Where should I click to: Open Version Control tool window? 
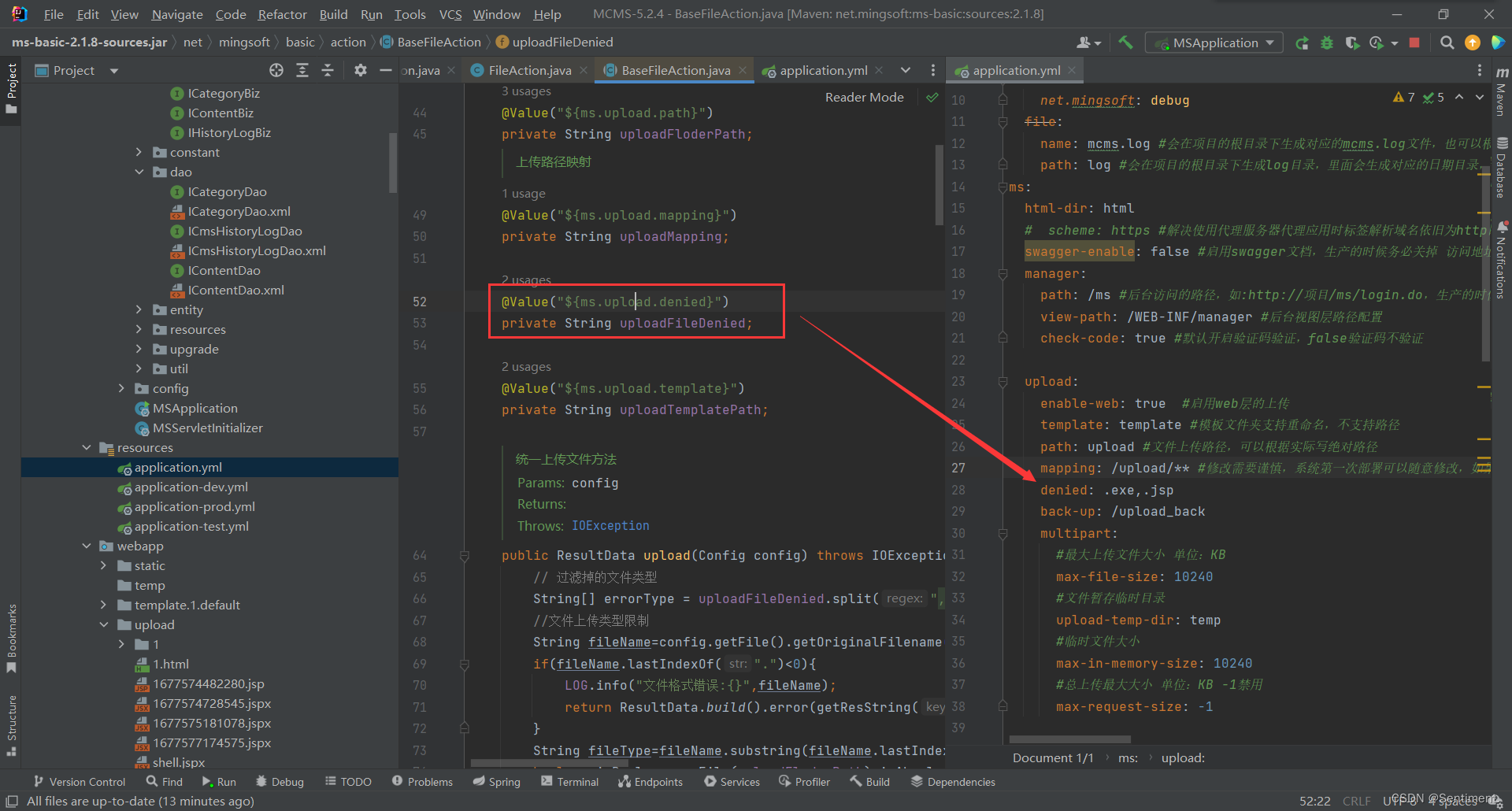click(80, 781)
